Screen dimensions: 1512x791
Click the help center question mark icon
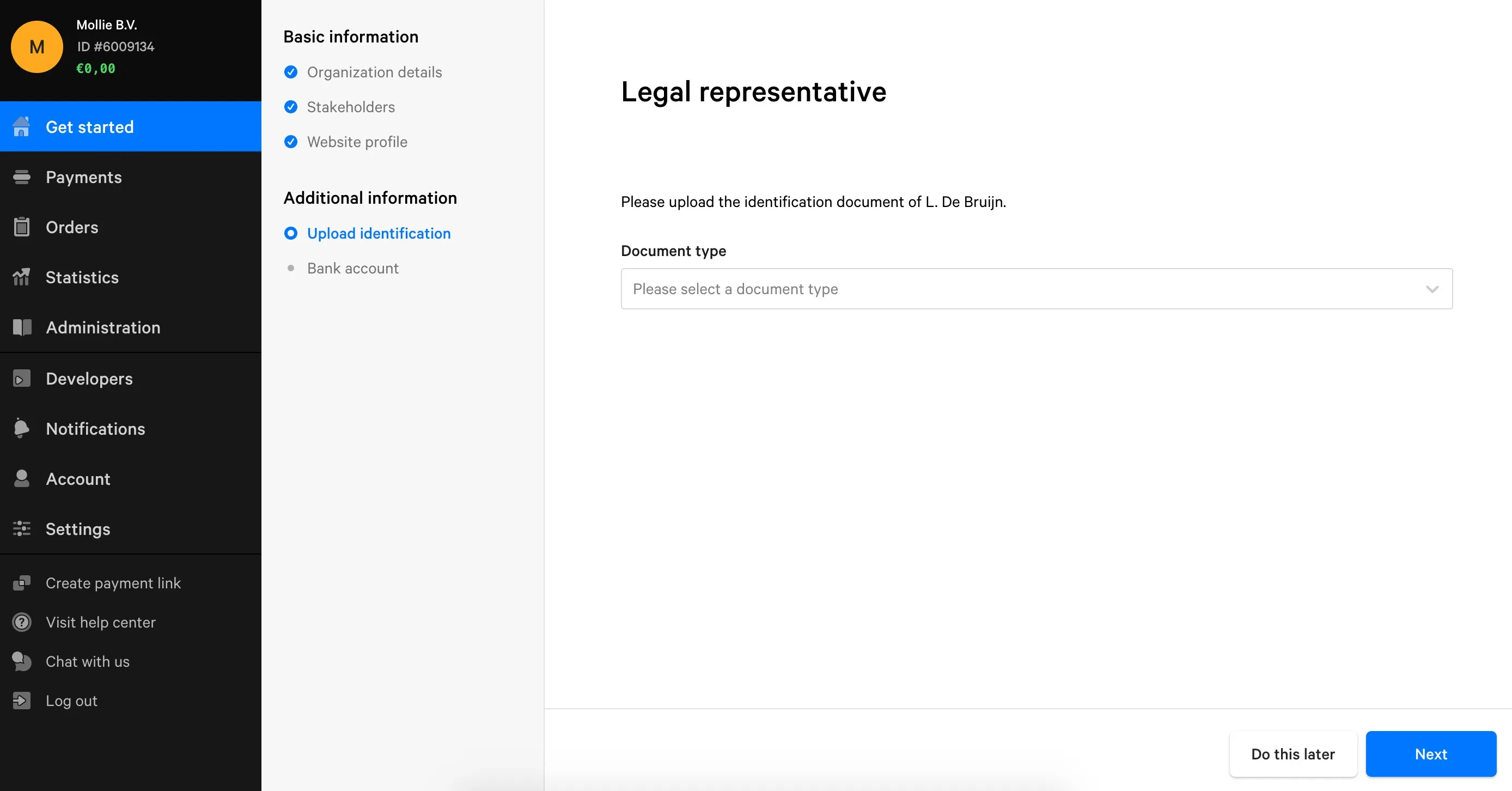coord(22,622)
